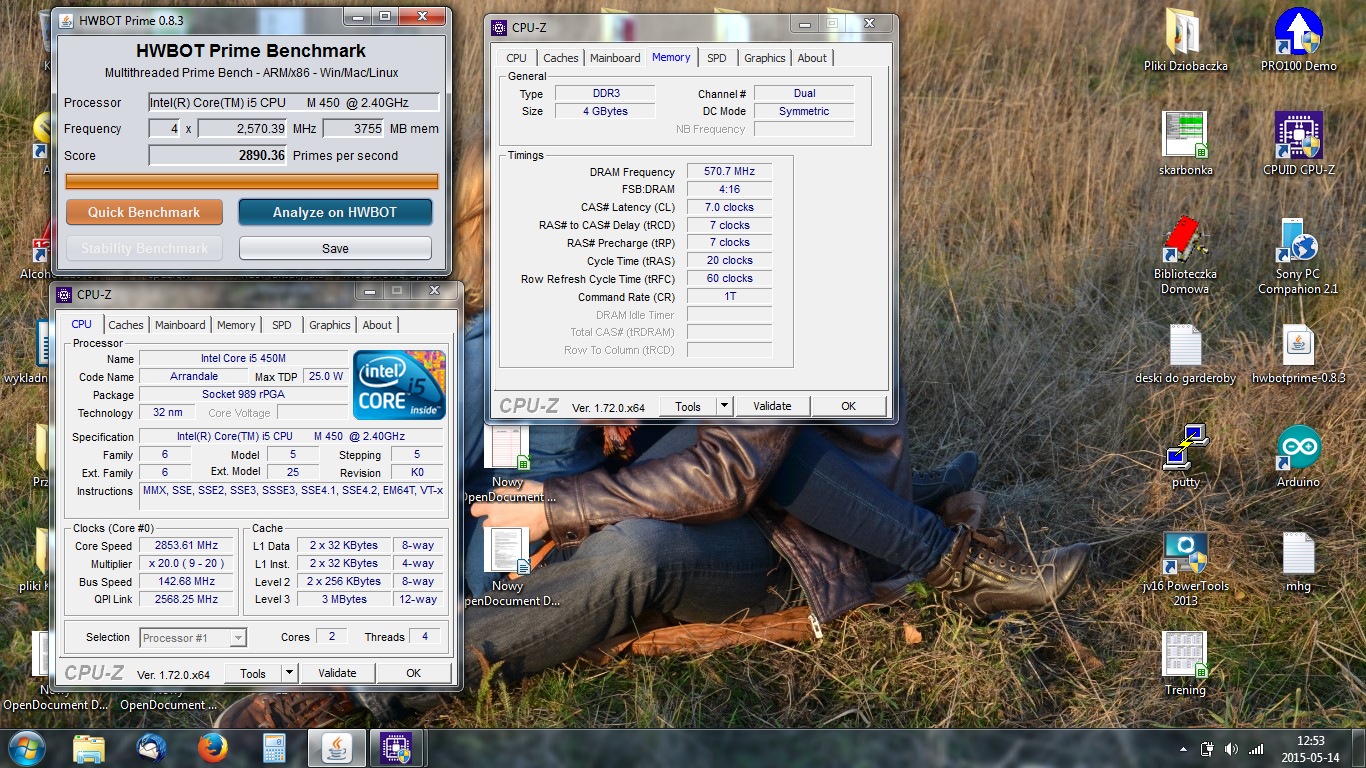Screen dimensions: 1366x768
Task: Click the Intel Core i5 inside logo
Action: 400,384
